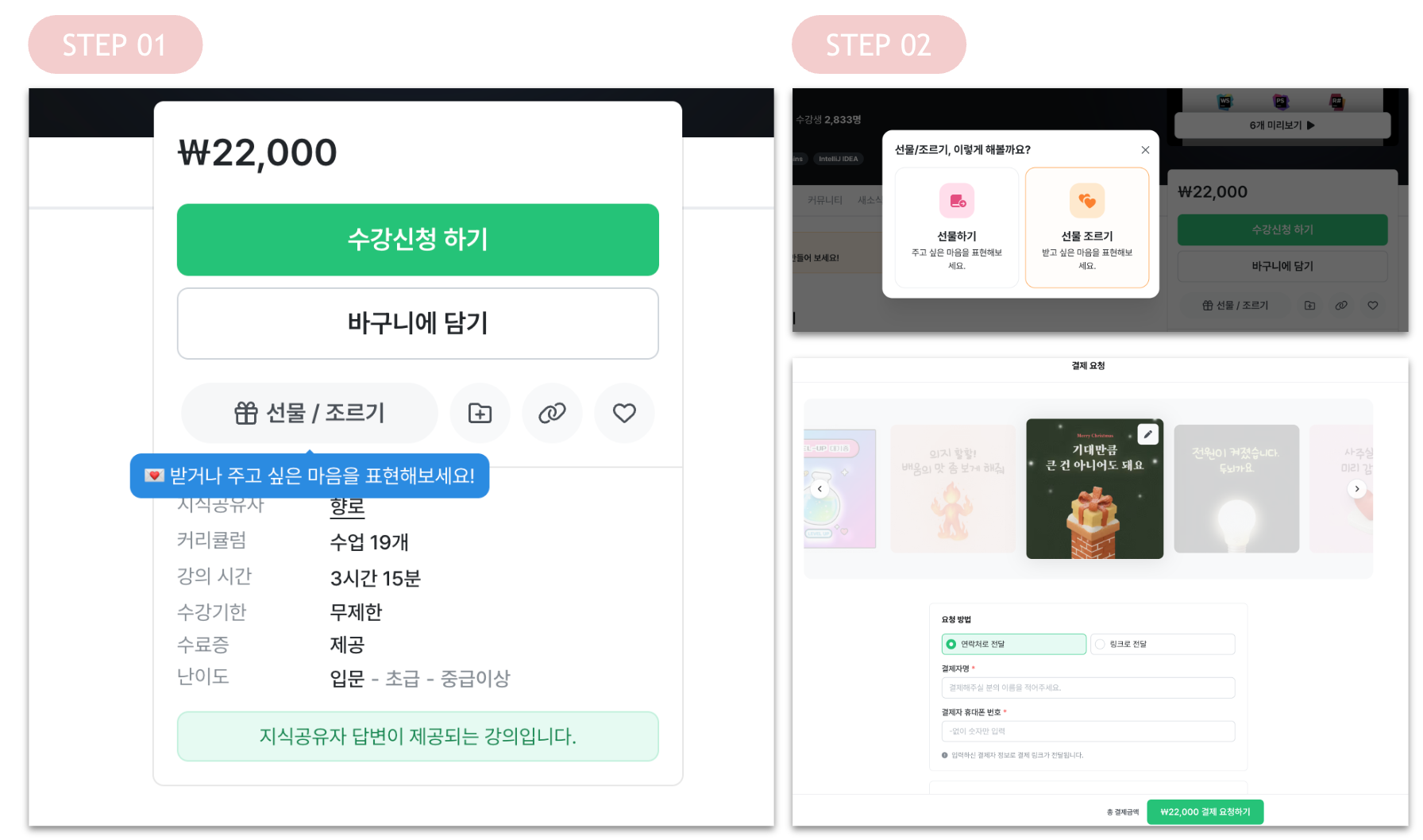Click the small heart icon in the STEP 02 panel
The width and height of the screenshot is (1423, 840).
(1373, 305)
